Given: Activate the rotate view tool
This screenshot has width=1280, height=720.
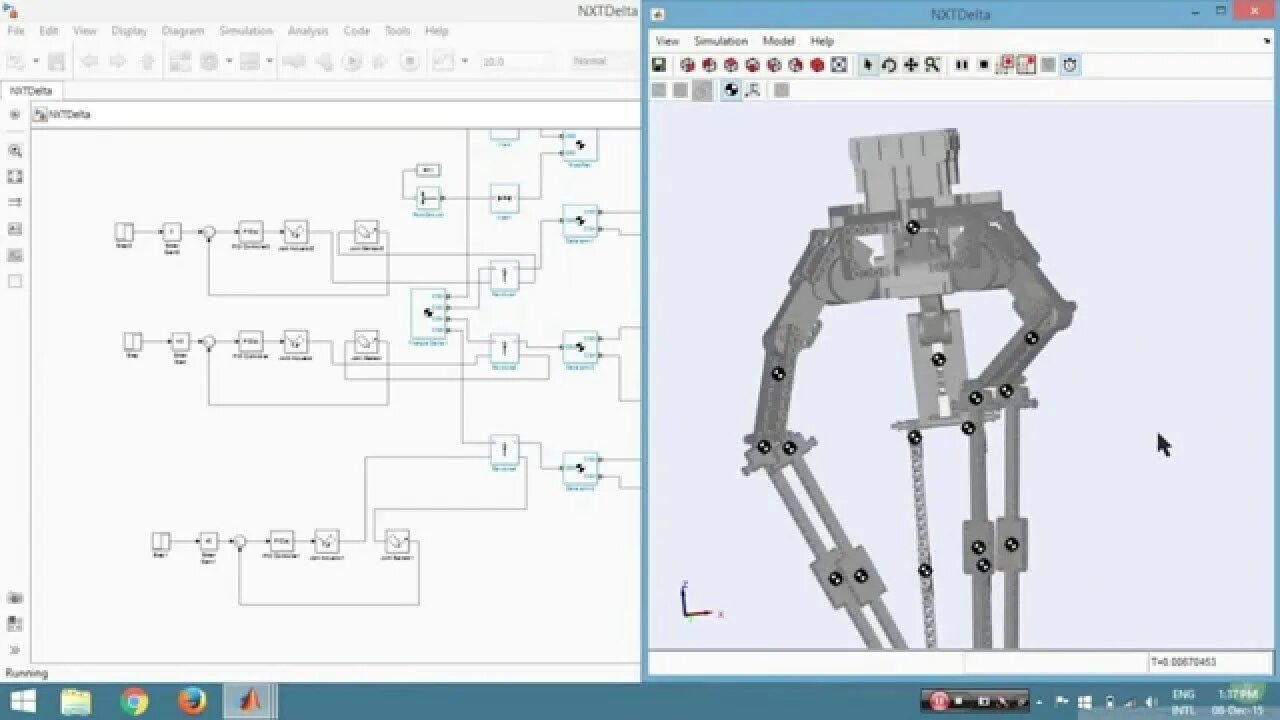Looking at the screenshot, I should pyautogui.click(x=889, y=65).
